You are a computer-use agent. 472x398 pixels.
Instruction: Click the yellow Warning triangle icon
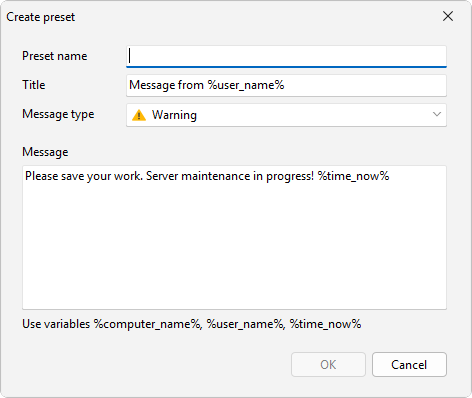click(x=139, y=115)
